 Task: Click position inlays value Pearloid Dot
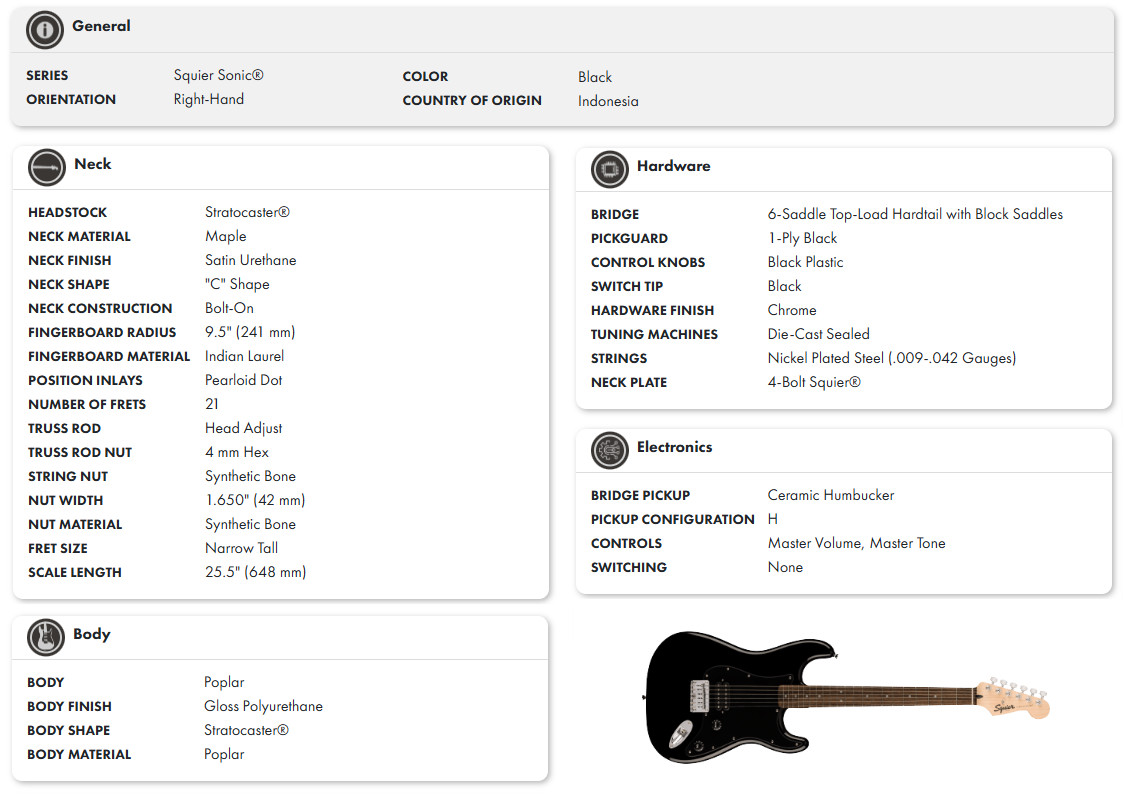(244, 381)
